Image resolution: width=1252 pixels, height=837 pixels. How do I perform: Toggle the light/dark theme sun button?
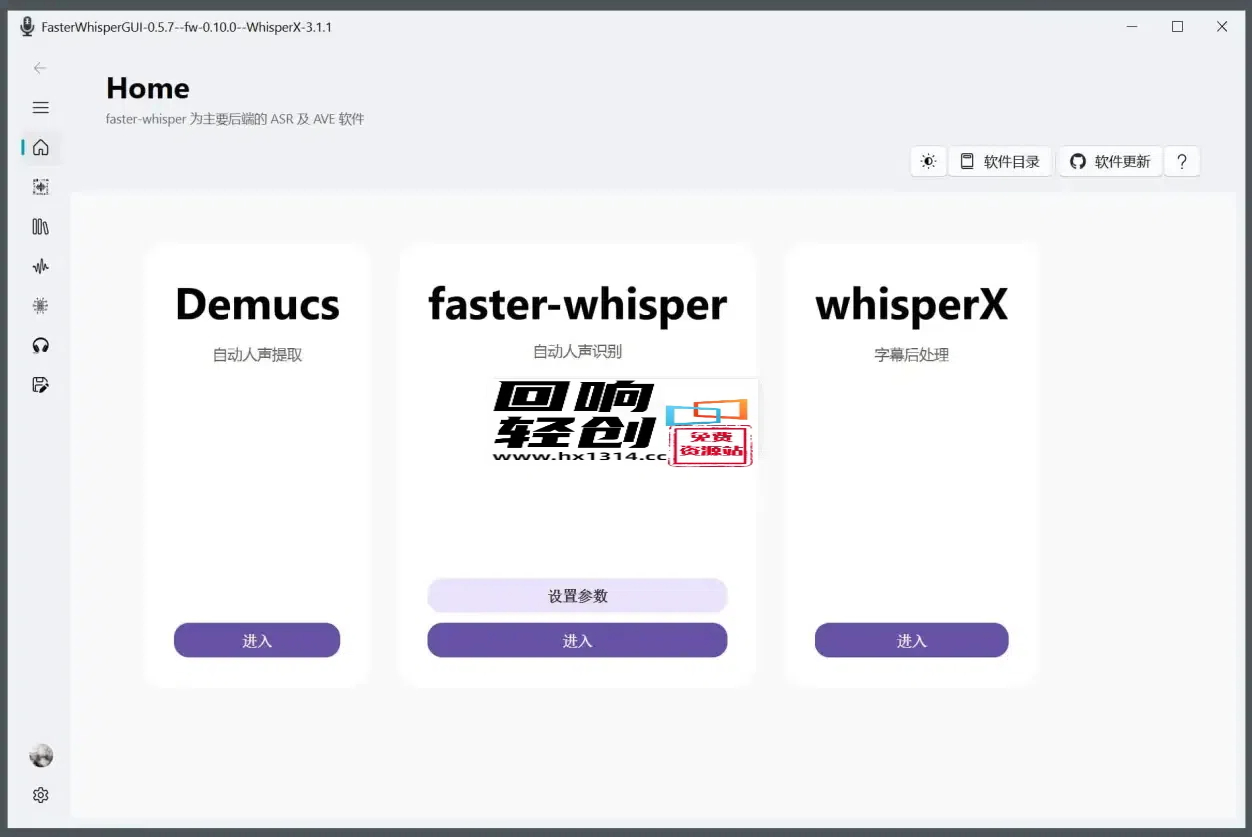929,161
